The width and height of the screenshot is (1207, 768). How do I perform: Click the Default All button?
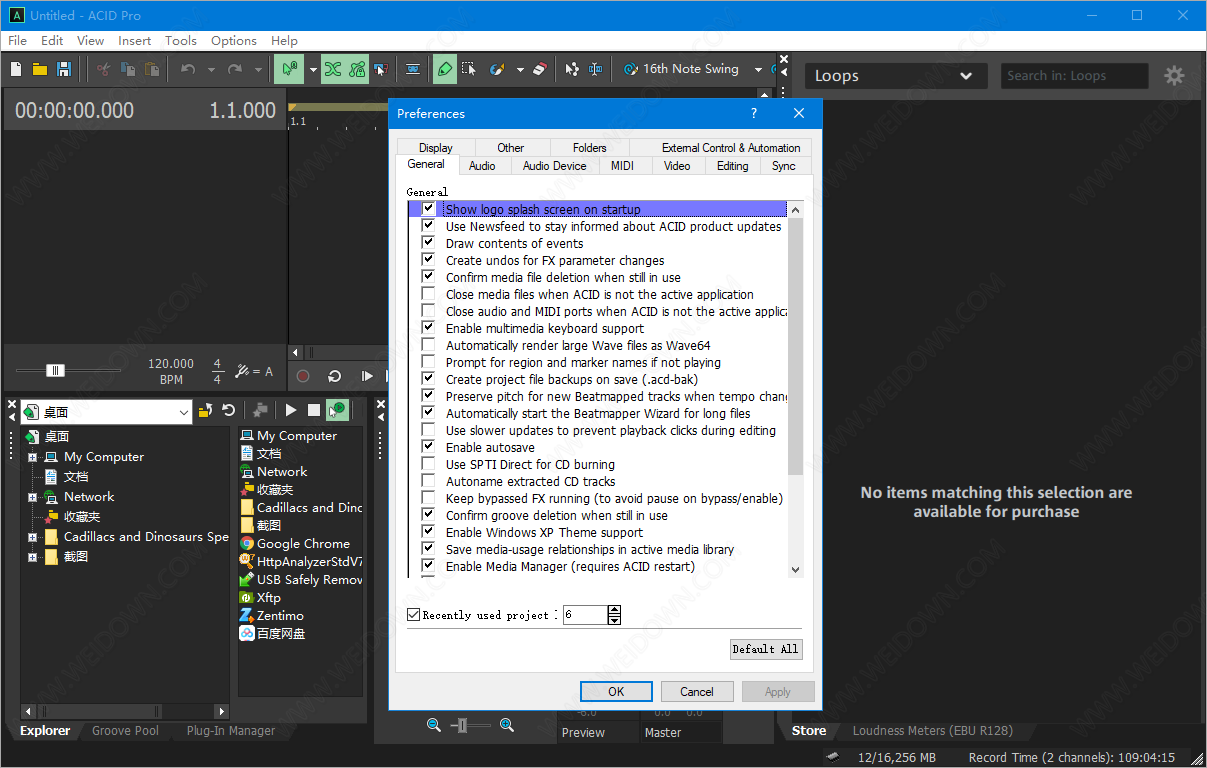pos(766,649)
